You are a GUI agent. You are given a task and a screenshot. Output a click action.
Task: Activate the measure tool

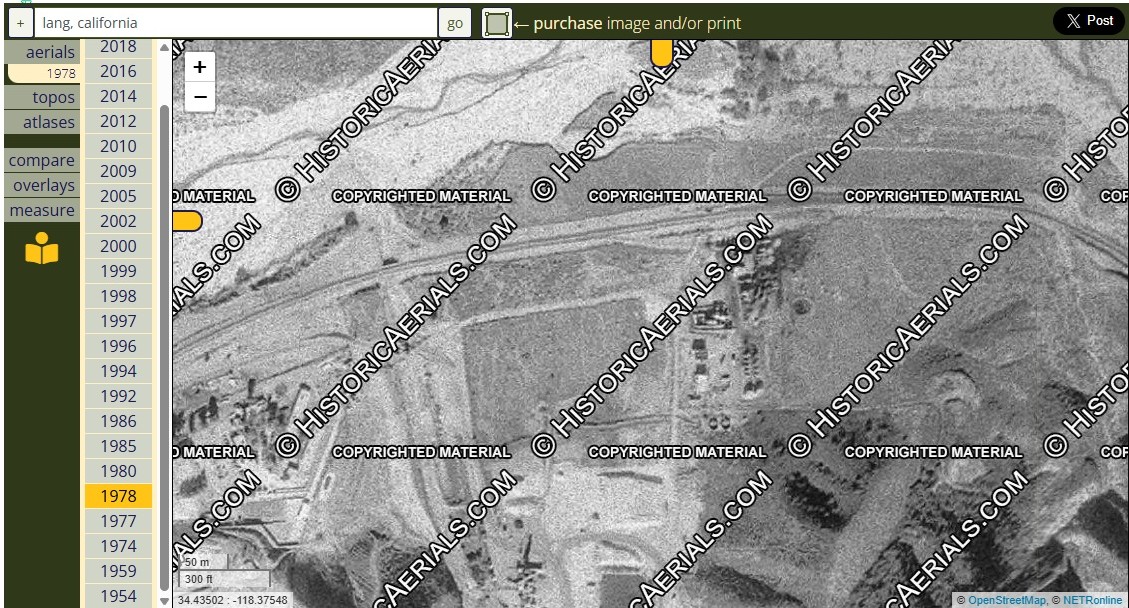[x=42, y=210]
